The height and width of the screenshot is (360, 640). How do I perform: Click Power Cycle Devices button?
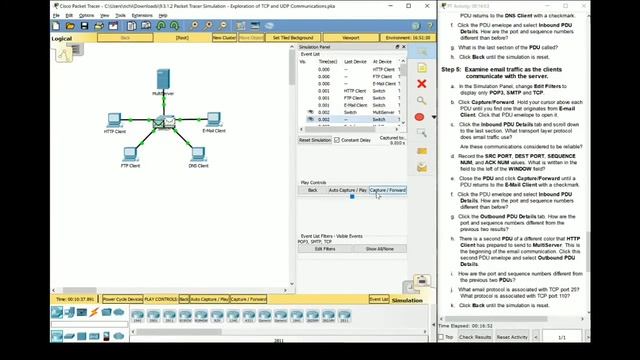tap(122, 299)
